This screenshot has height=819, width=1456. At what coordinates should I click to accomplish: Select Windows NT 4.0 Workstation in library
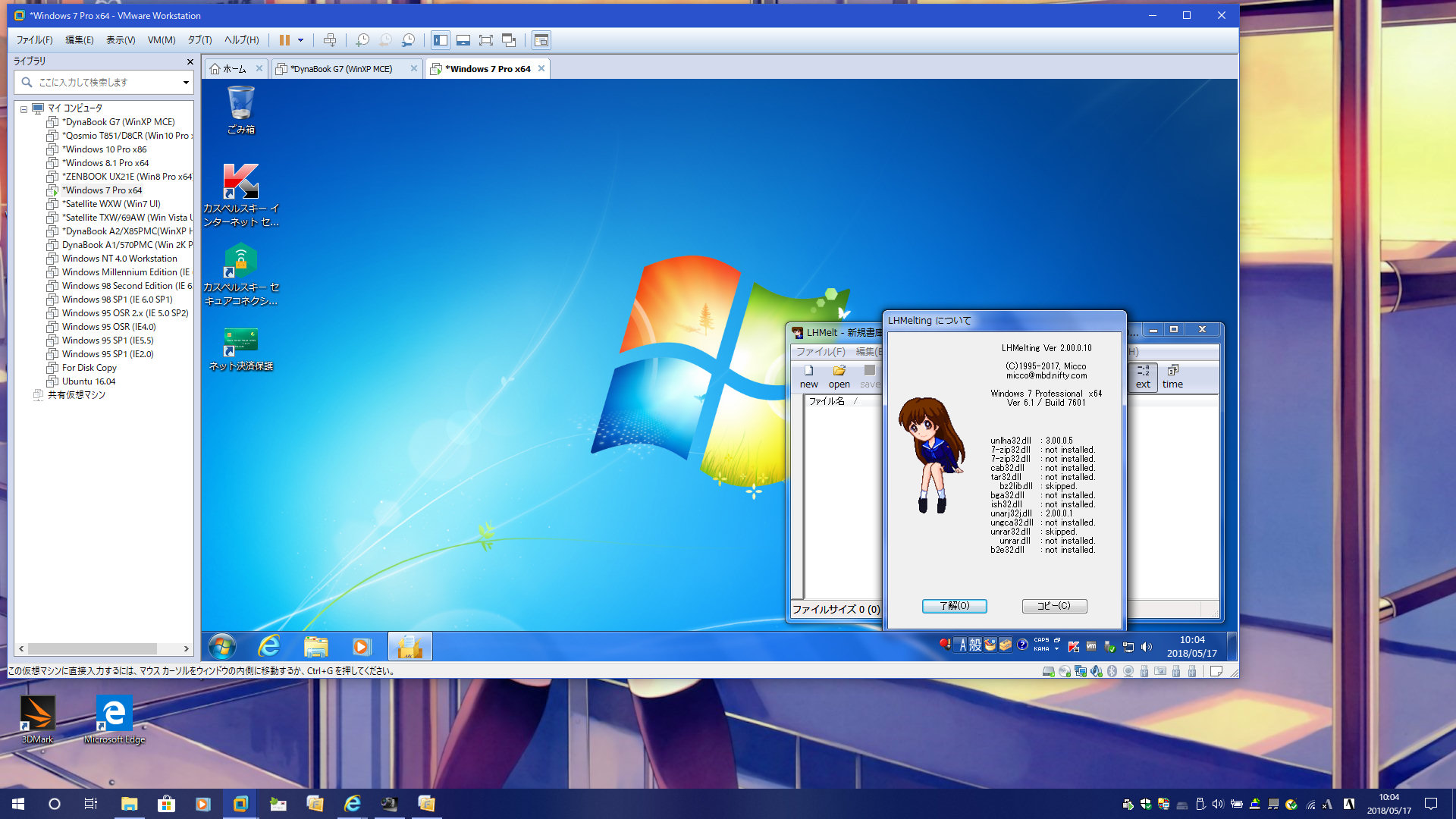(x=120, y=259)
